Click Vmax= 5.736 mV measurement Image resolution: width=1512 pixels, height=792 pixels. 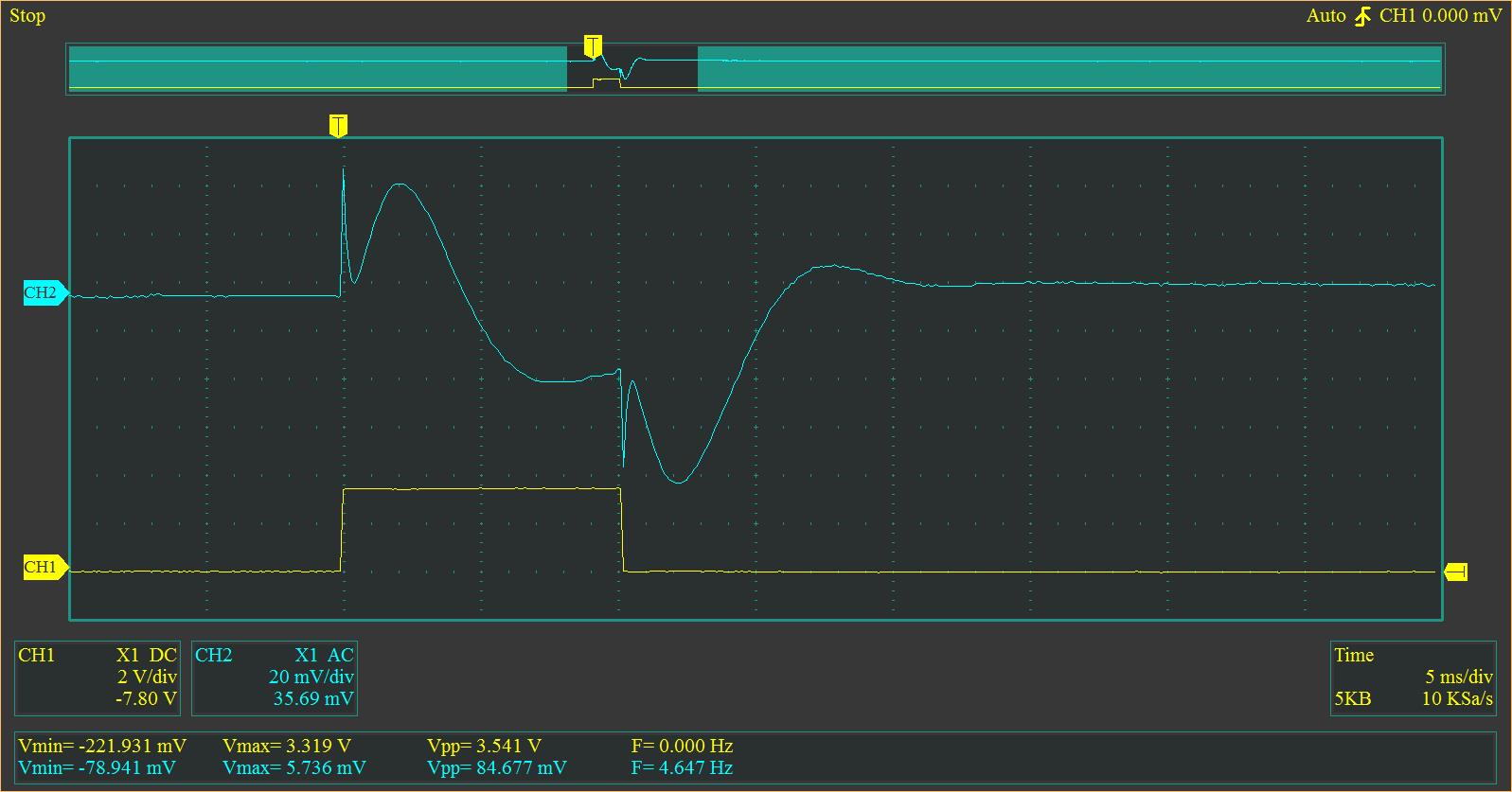click(294, 767)
